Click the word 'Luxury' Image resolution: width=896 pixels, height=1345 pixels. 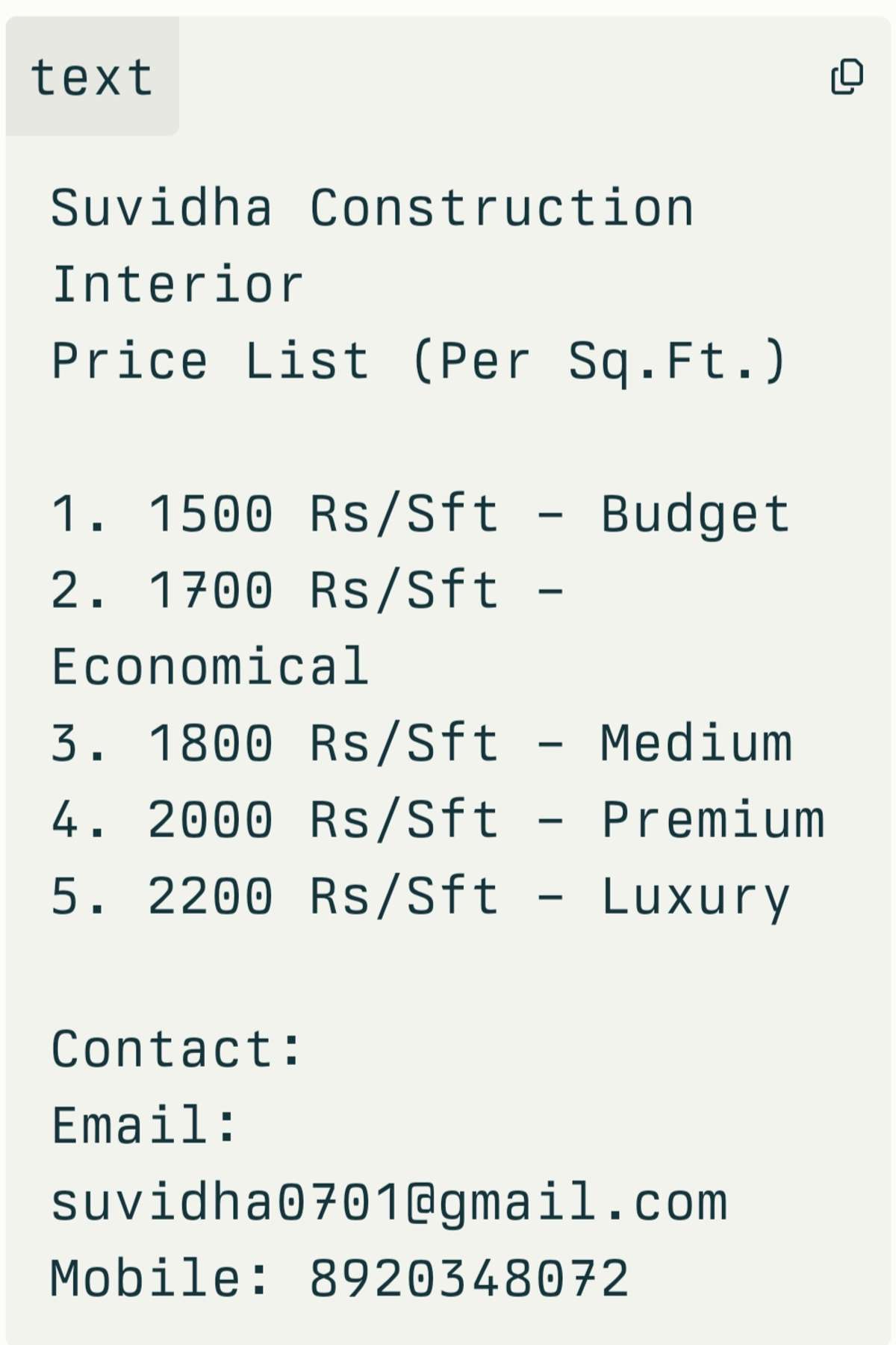695,896
